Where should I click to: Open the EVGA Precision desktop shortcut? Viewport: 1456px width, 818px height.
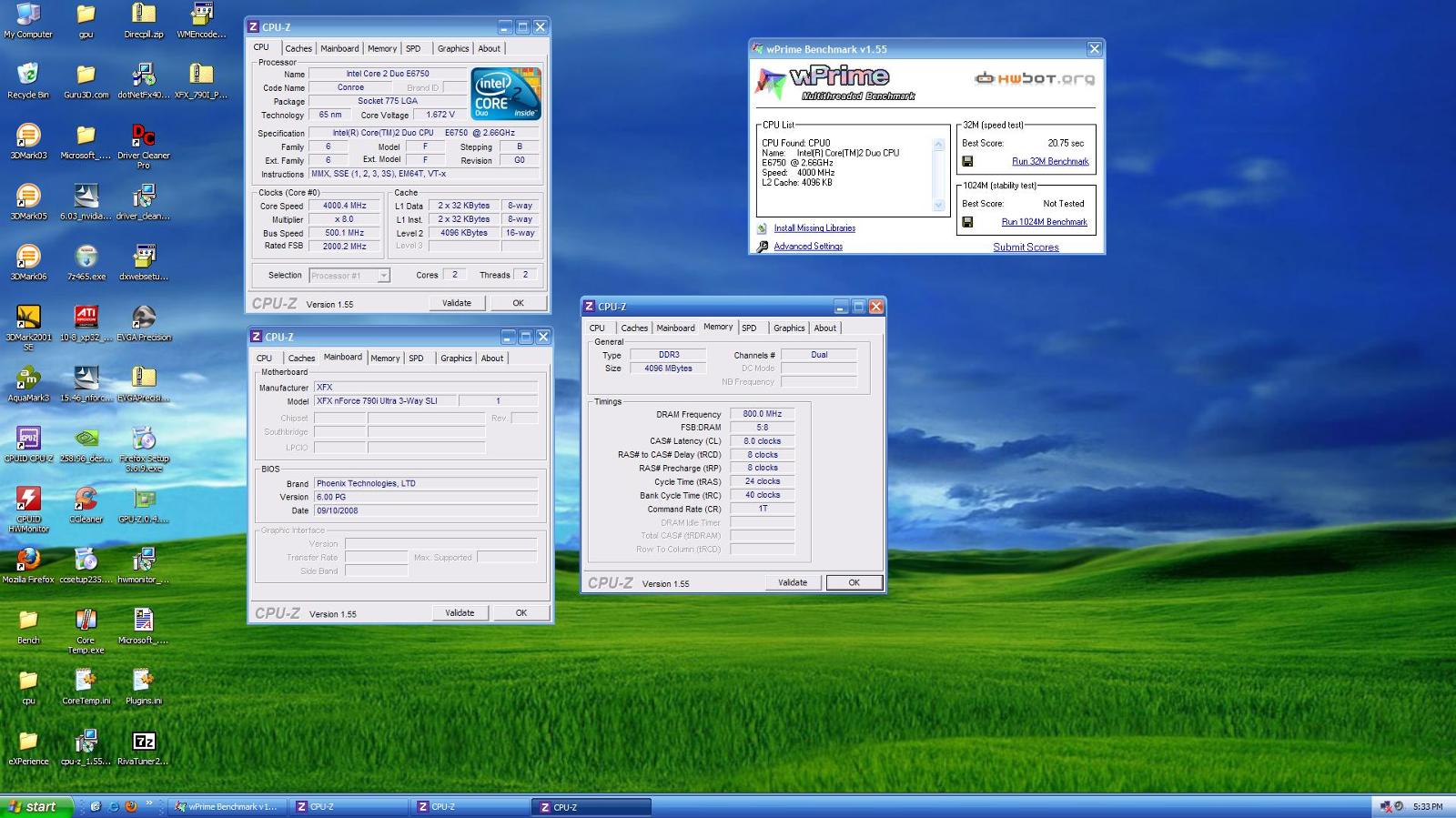point(144,324)
